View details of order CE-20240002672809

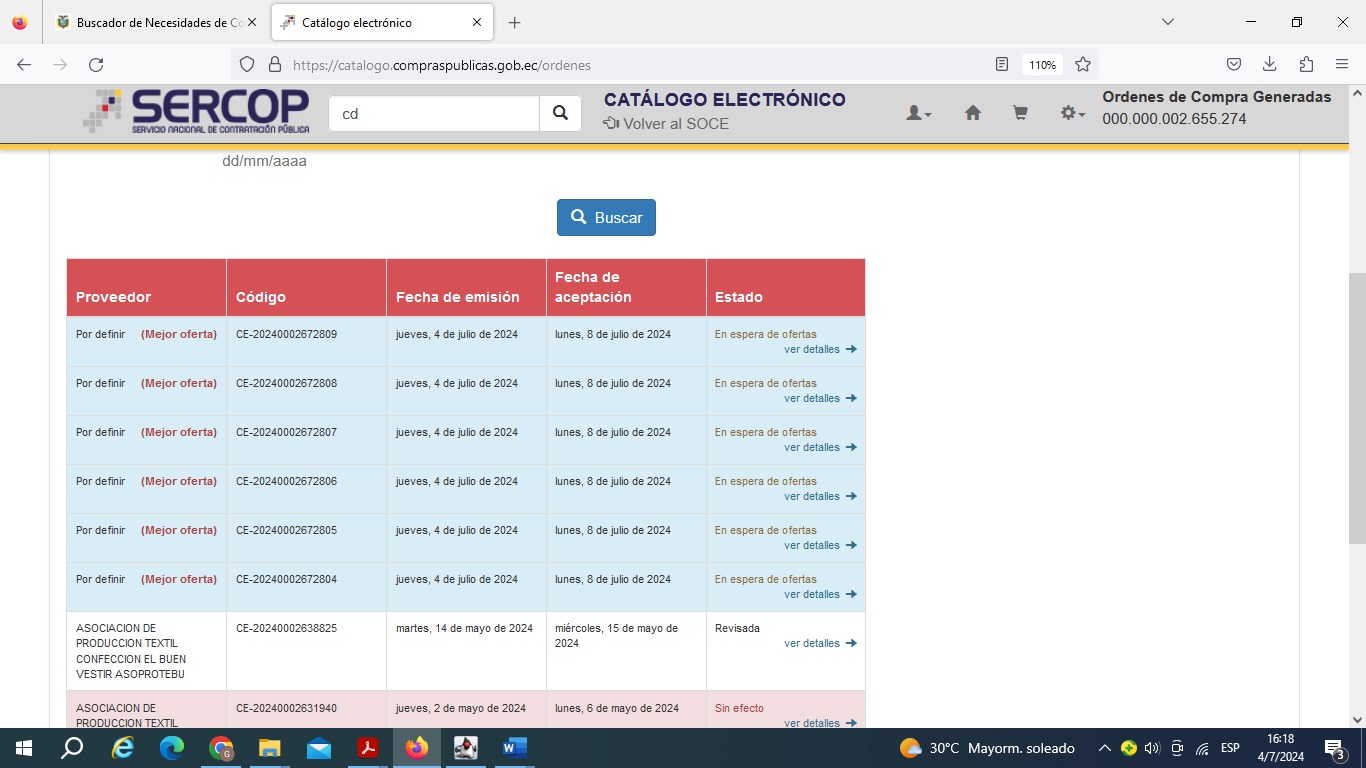(819, 350)
